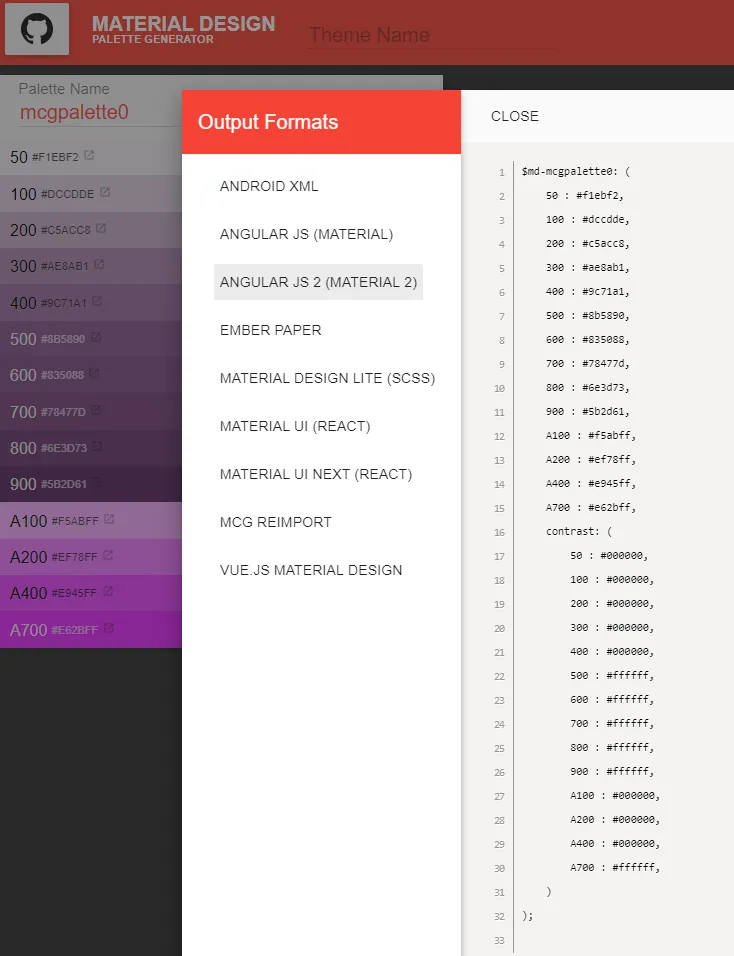This screenshot has height=956, width=734.
Task: Click the Output Formats dialog heading
Action: click(x=268, y=122)
